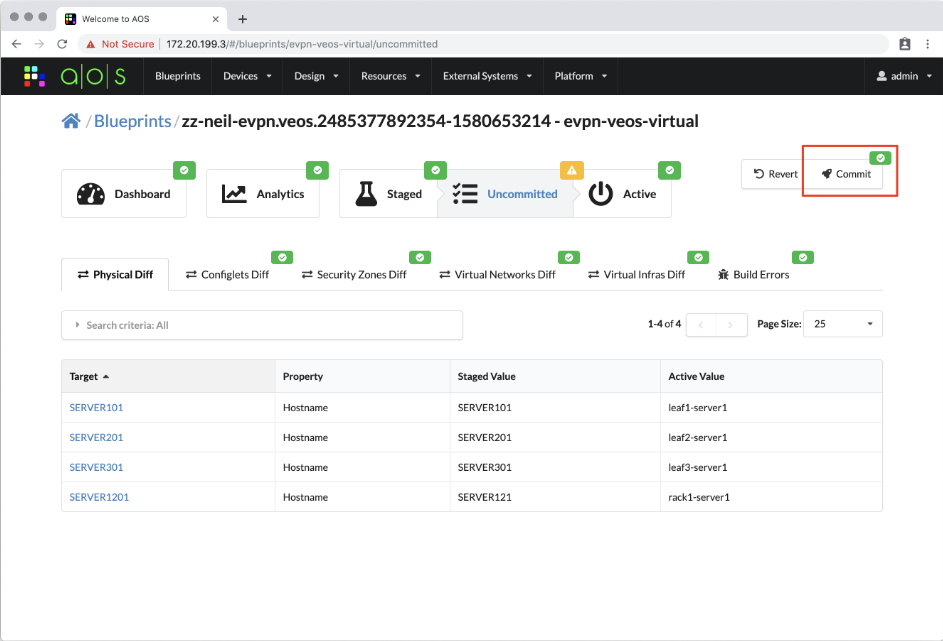Click the Commit button
The width and height of the screenshot is (943, 641).
click(846, 173)
